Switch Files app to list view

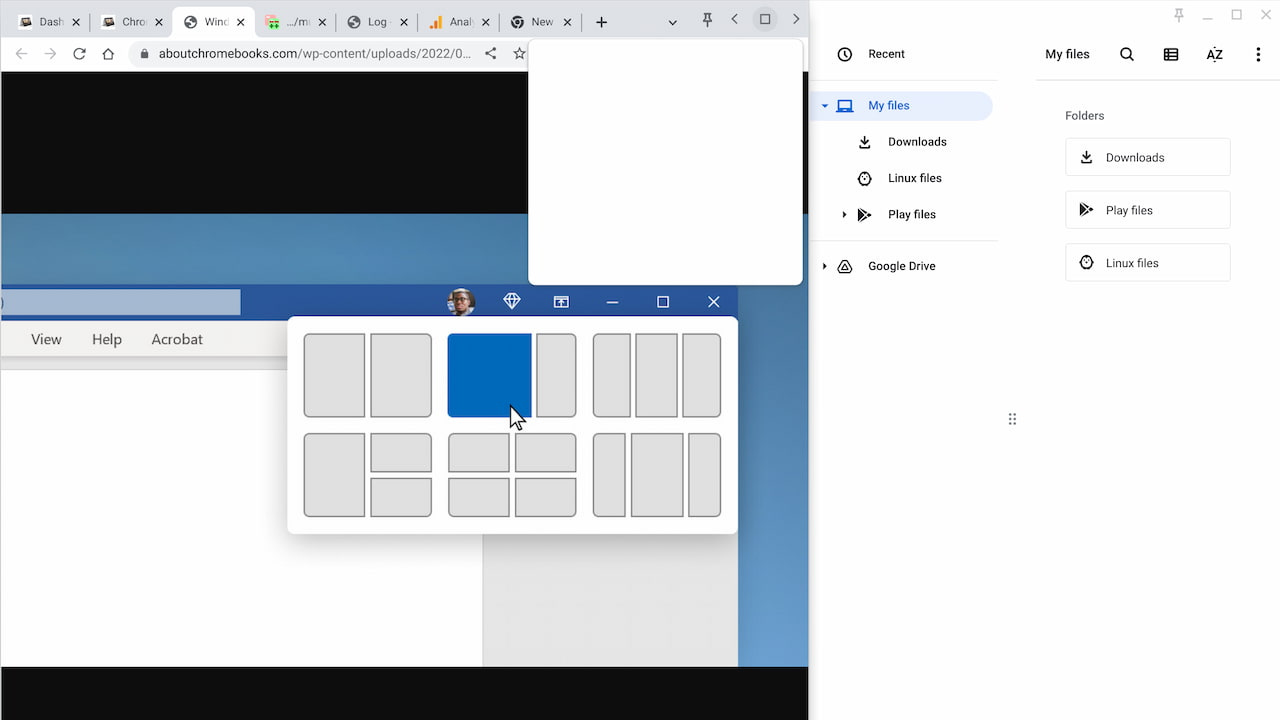1171,54
